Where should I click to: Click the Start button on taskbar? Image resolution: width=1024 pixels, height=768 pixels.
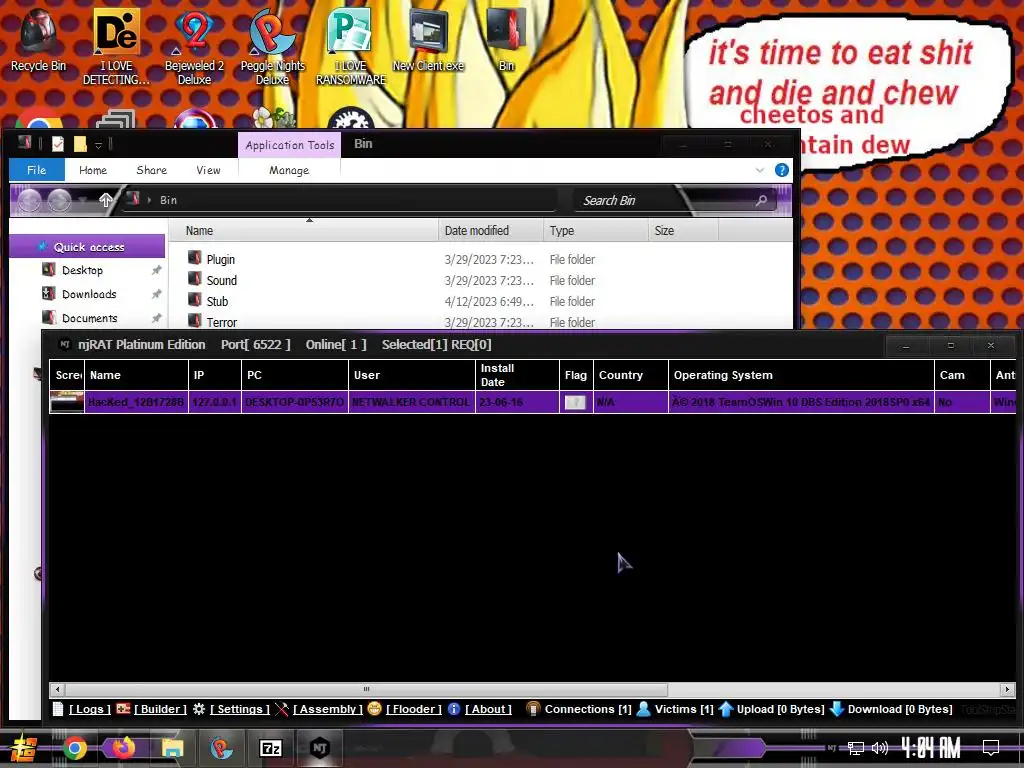point(24,748)
